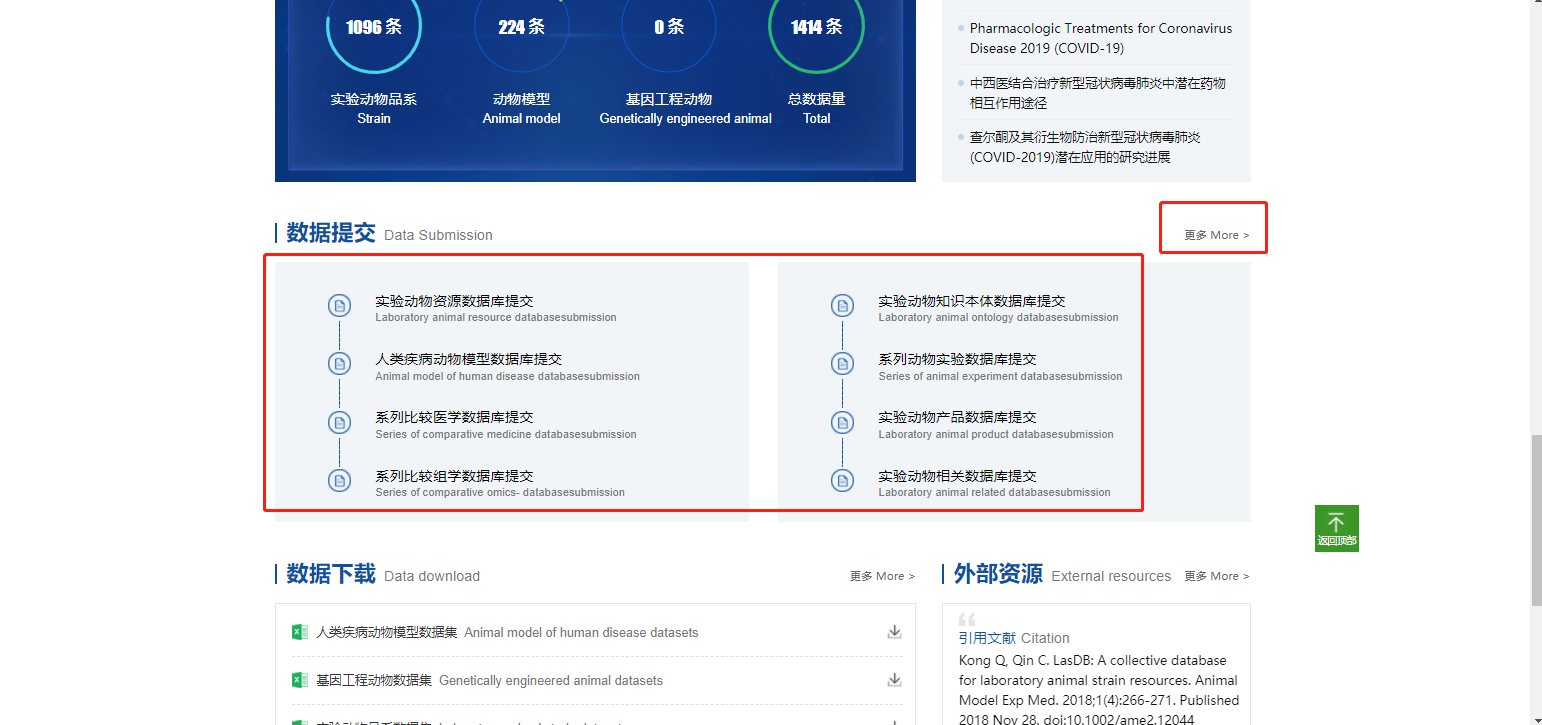This screenshot has width=1542, height=725.
Task: Open 更多 More in Data Submission section
Action: [1216, 235]
